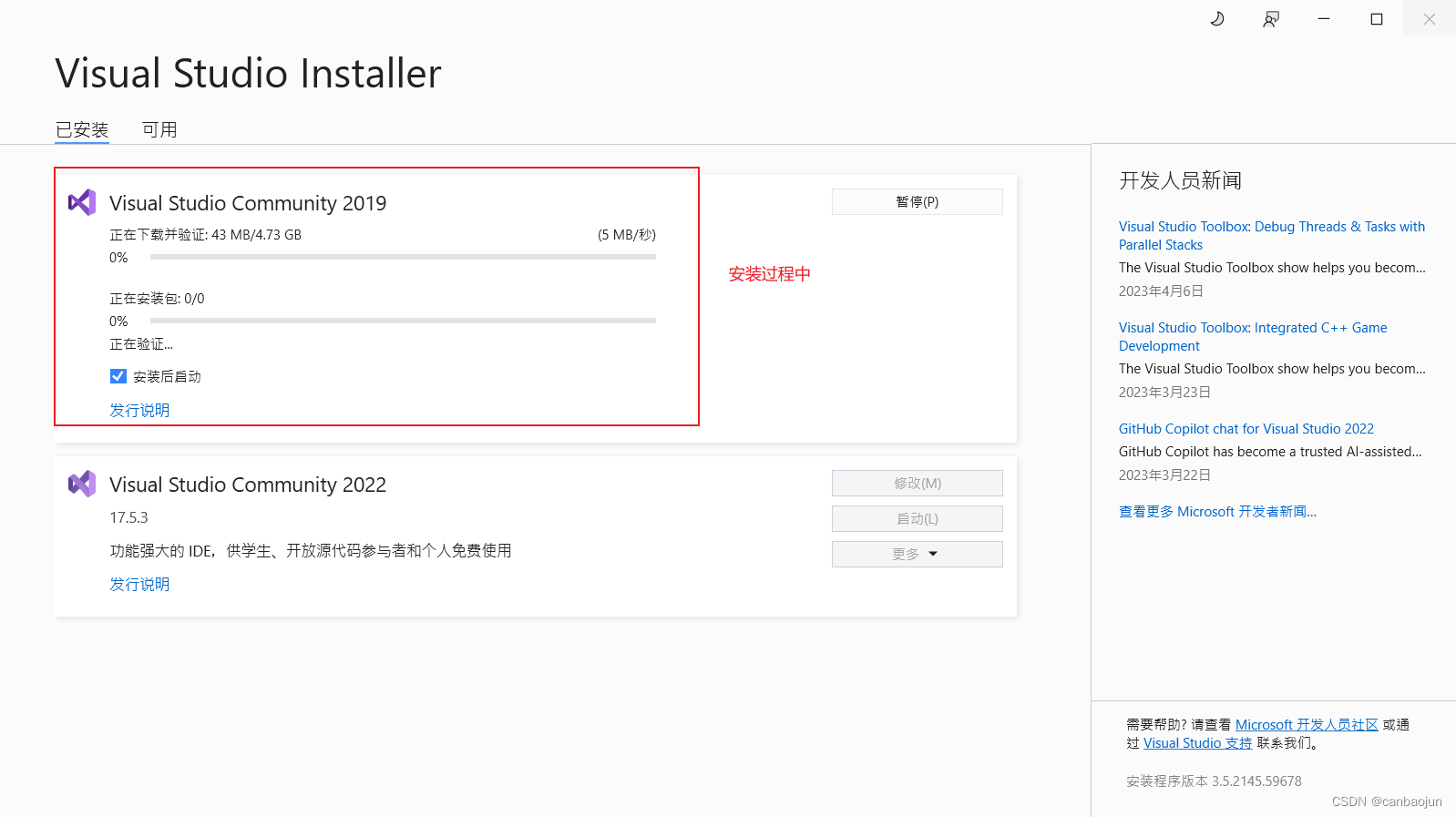Click the date 2023年3月23日
Viewport: 1456px width, 817px height.
click(x=1164, y=392)
